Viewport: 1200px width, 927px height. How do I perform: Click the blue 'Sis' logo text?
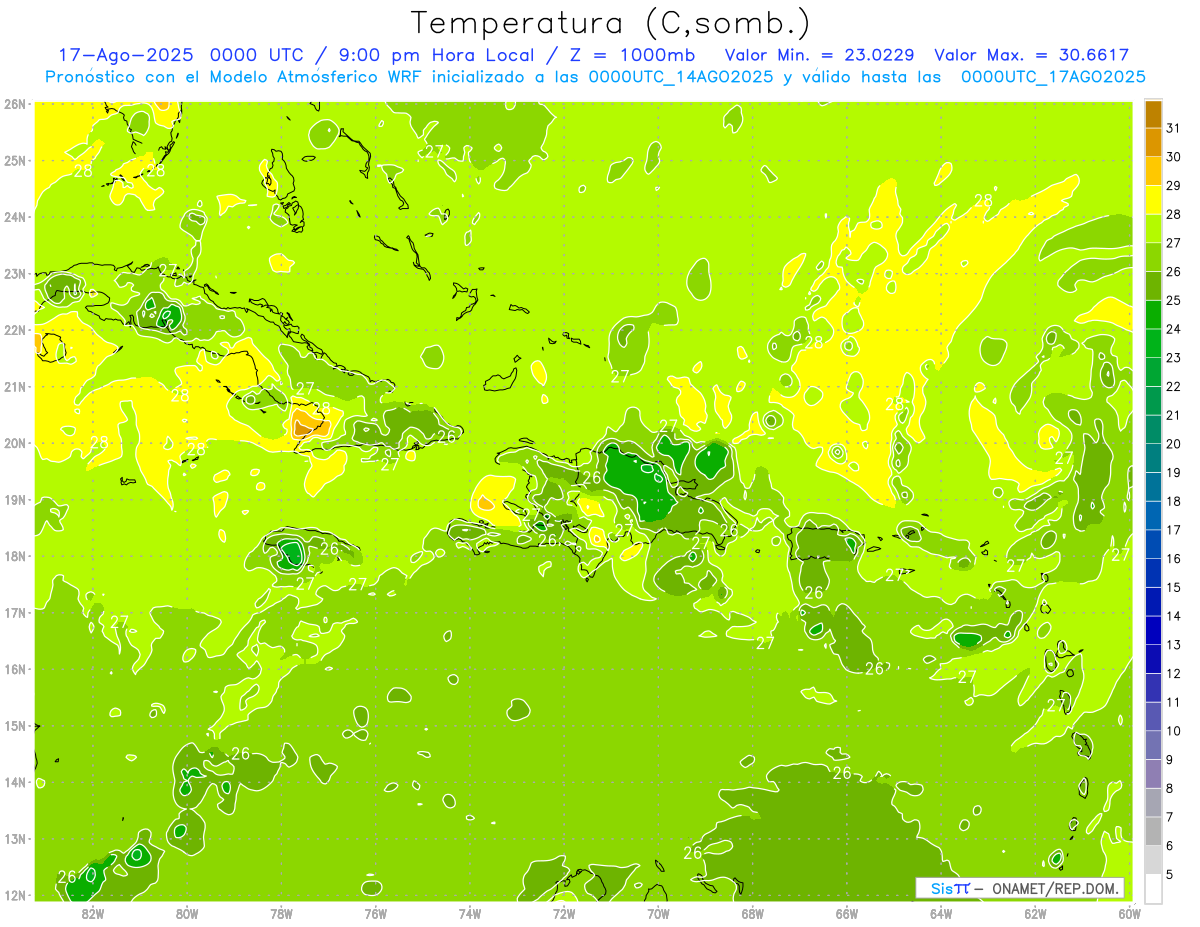(942, 888)
